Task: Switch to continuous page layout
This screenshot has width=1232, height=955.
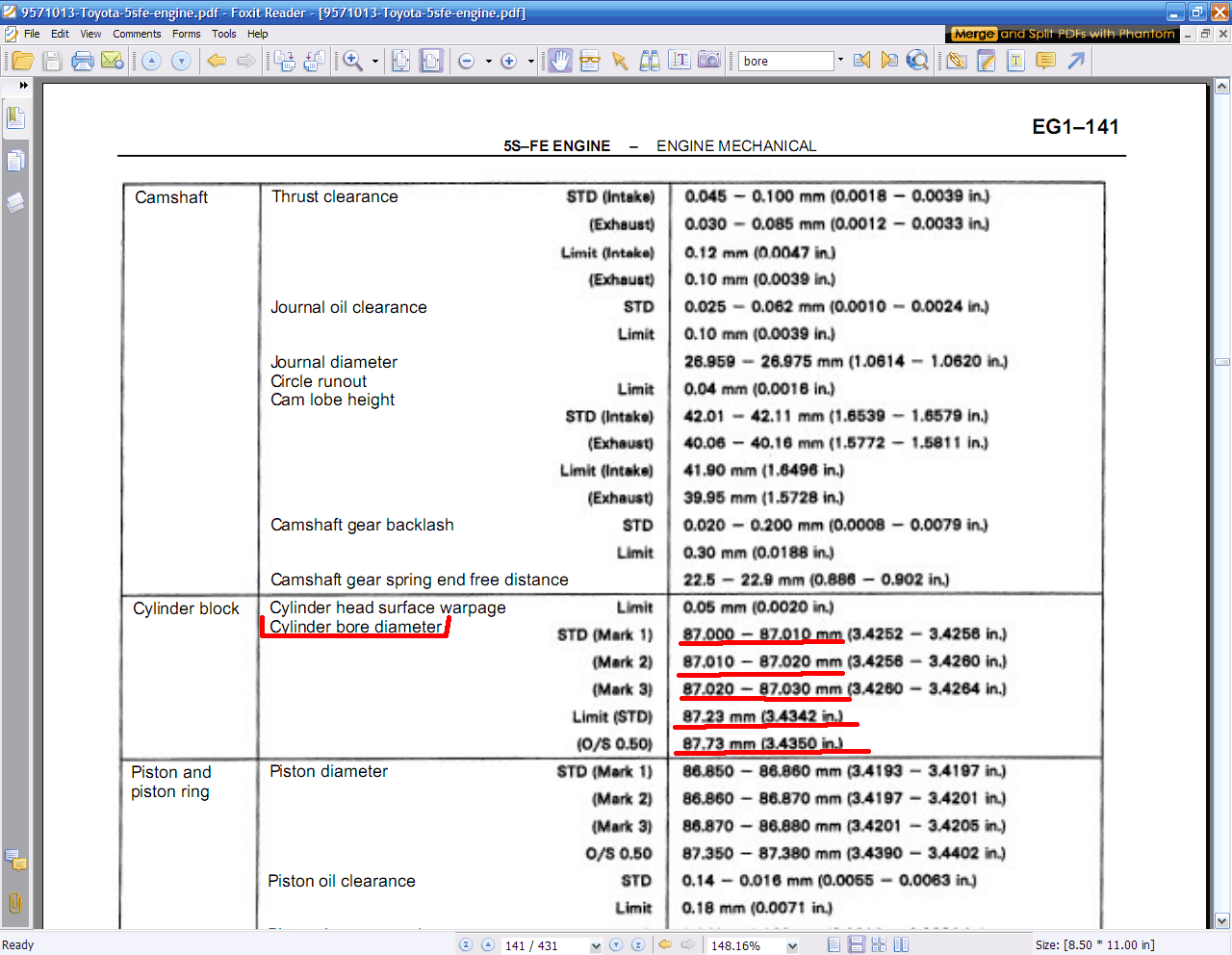Action: pyautogui.click(x=856, y=945)
